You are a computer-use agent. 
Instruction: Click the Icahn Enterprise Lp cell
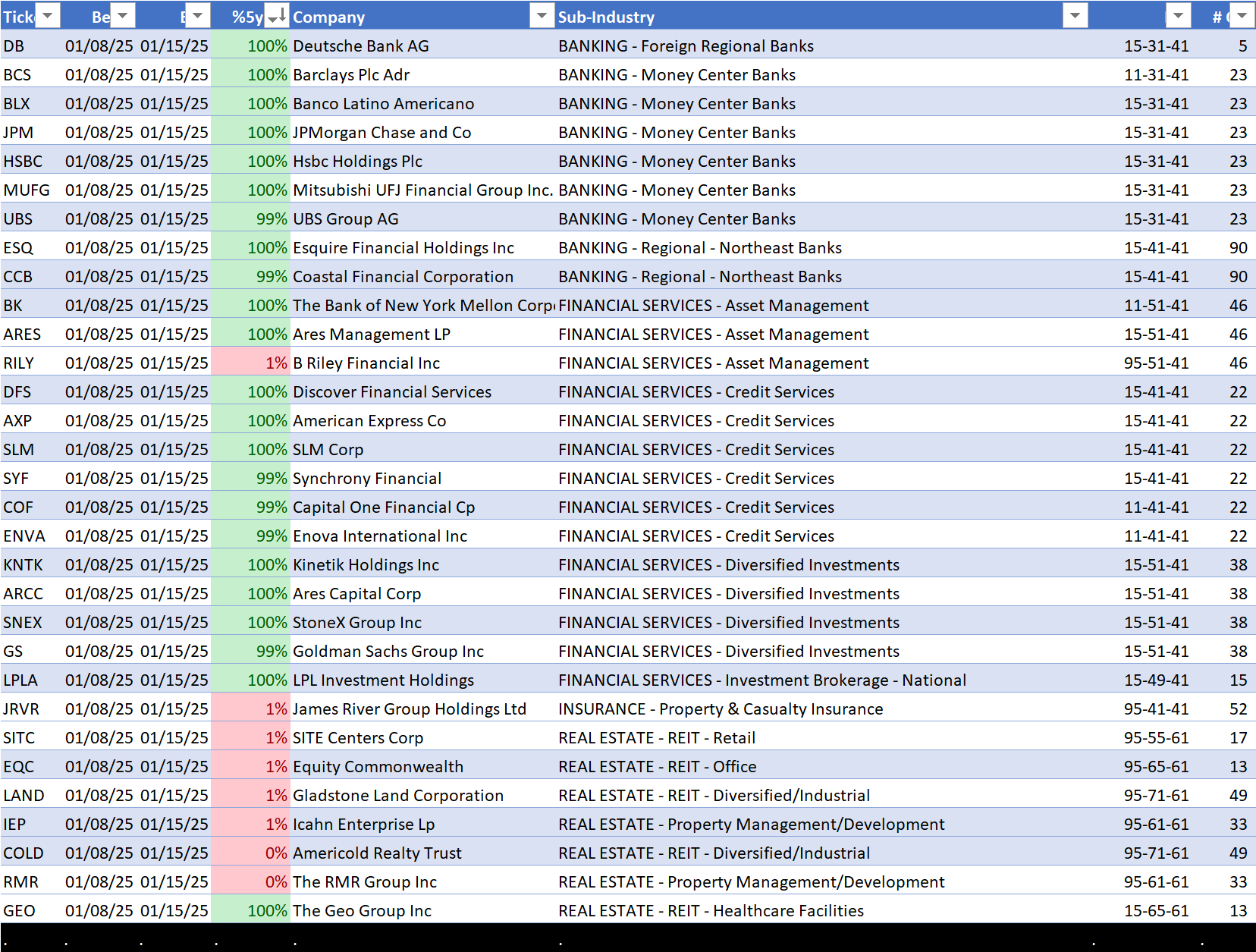423,825
